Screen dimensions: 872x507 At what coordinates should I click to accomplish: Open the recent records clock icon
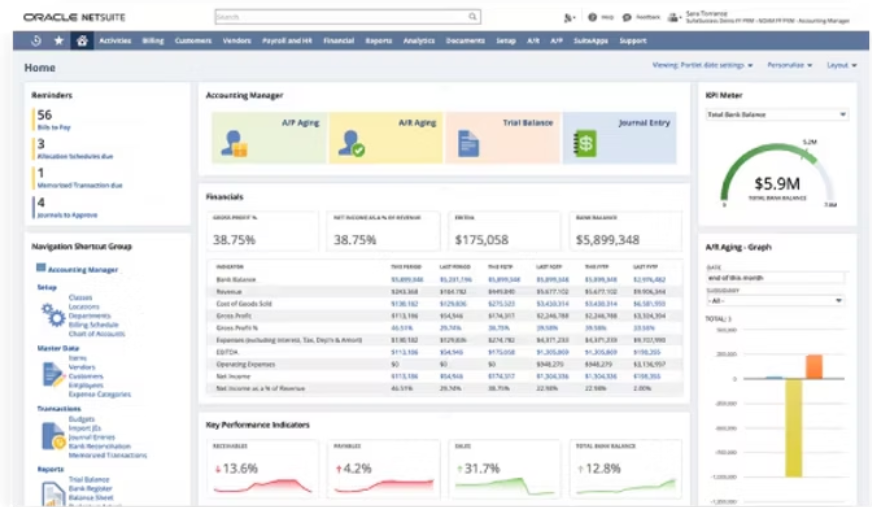[x=36, y=41]
